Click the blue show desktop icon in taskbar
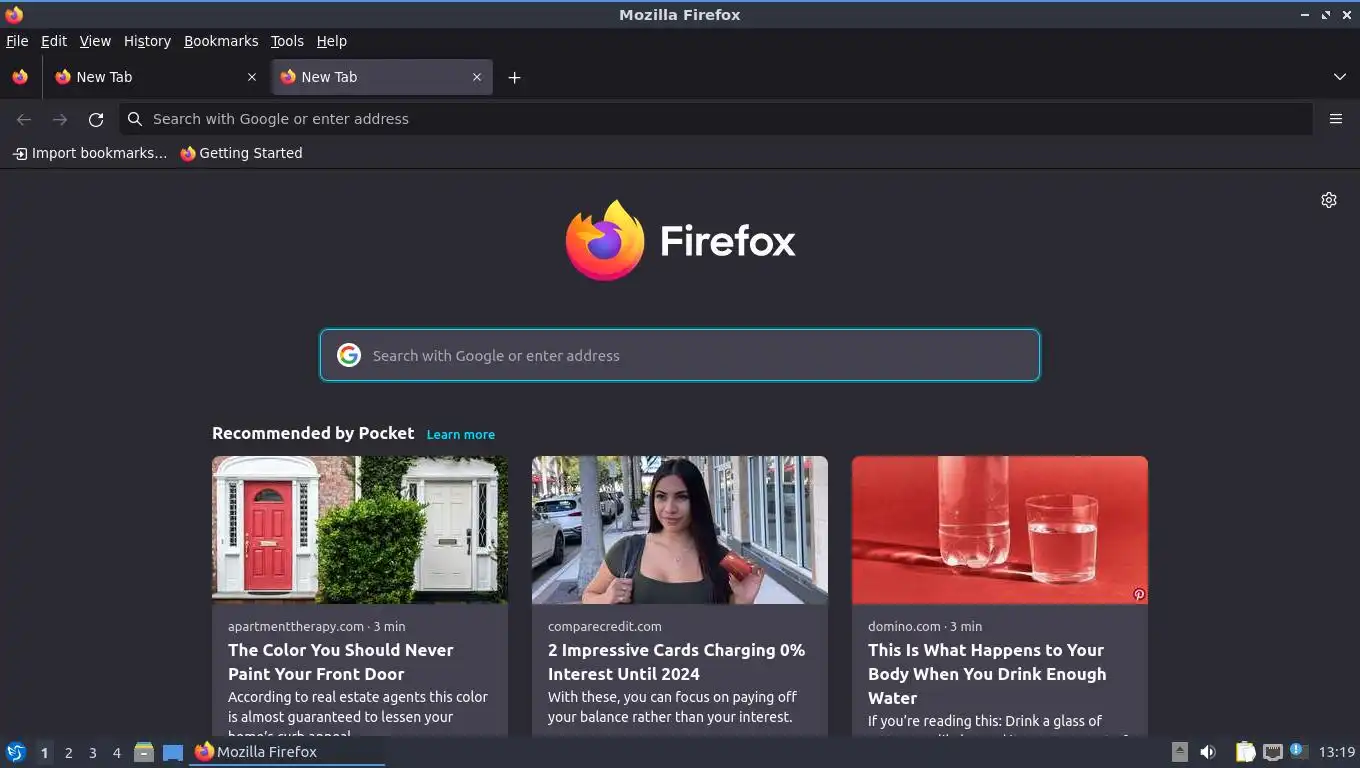The height and width of the screenshot is (768, 1360). tap(173, 752)
